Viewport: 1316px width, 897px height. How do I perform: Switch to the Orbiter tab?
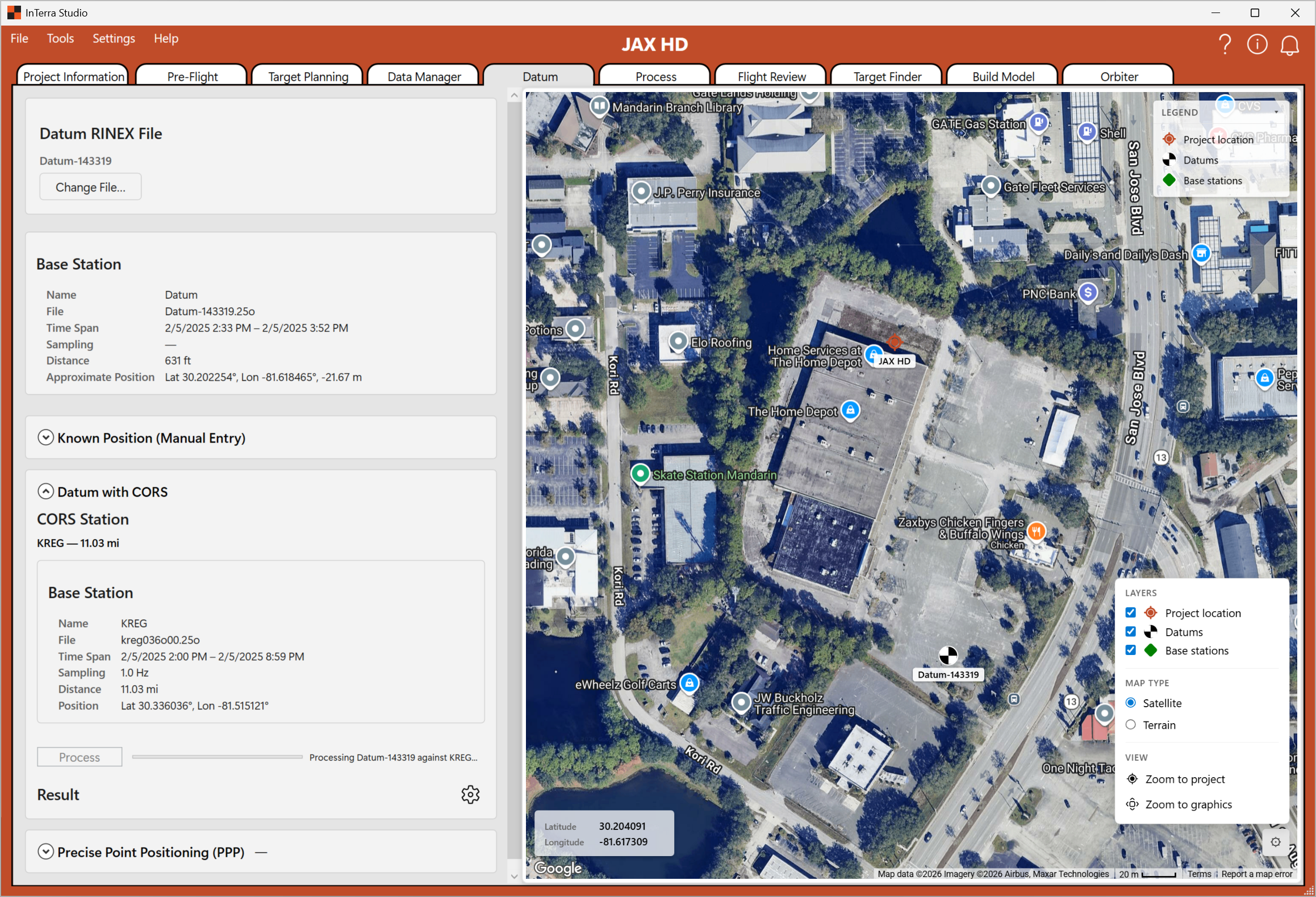[x=1119, y=76]
